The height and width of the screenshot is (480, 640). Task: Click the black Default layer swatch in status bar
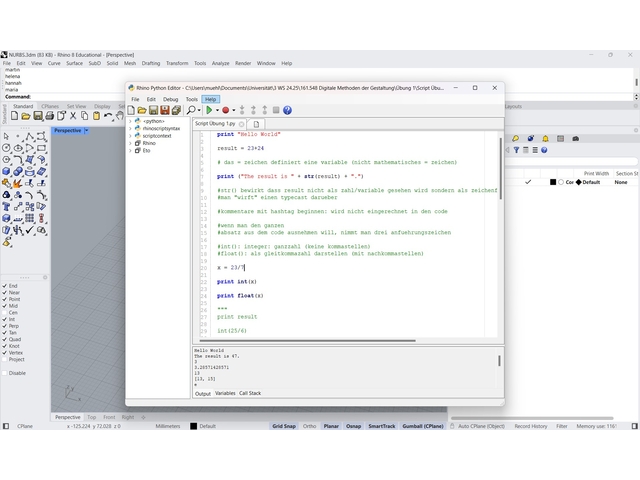(x=193, y=426)
